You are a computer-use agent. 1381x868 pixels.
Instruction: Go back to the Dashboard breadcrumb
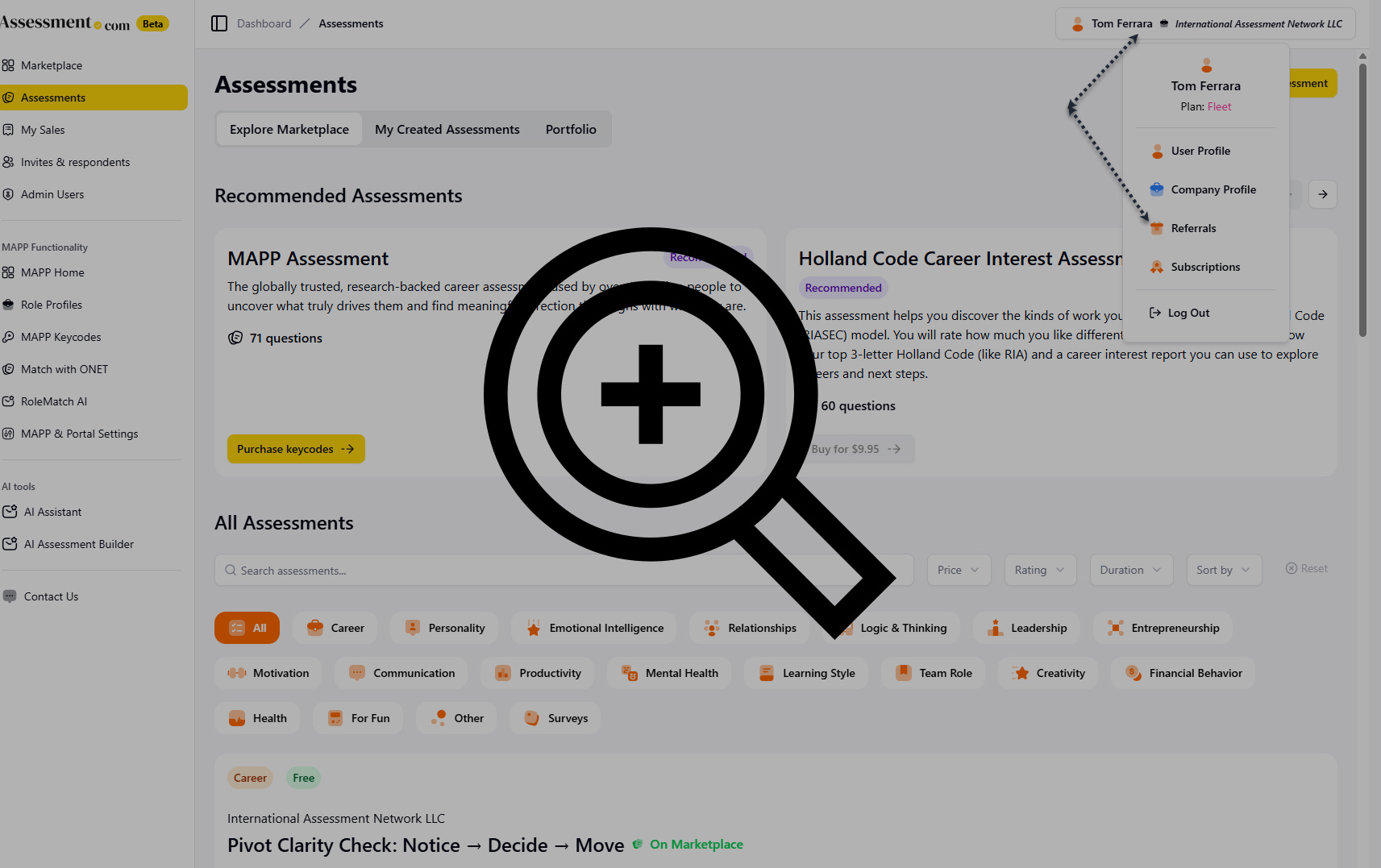(264, 23)
